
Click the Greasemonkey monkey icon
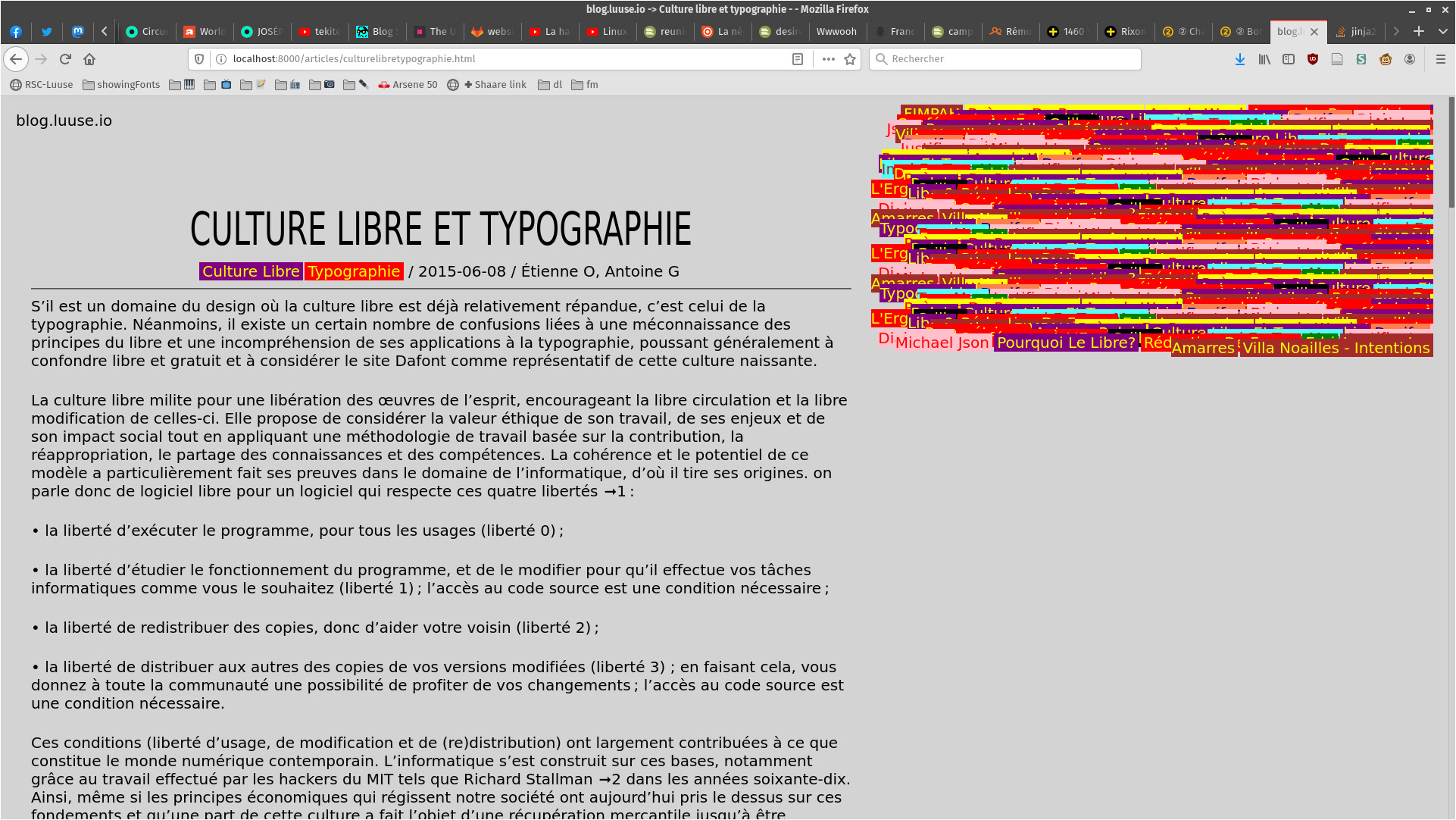click(x=1386, y=59)
